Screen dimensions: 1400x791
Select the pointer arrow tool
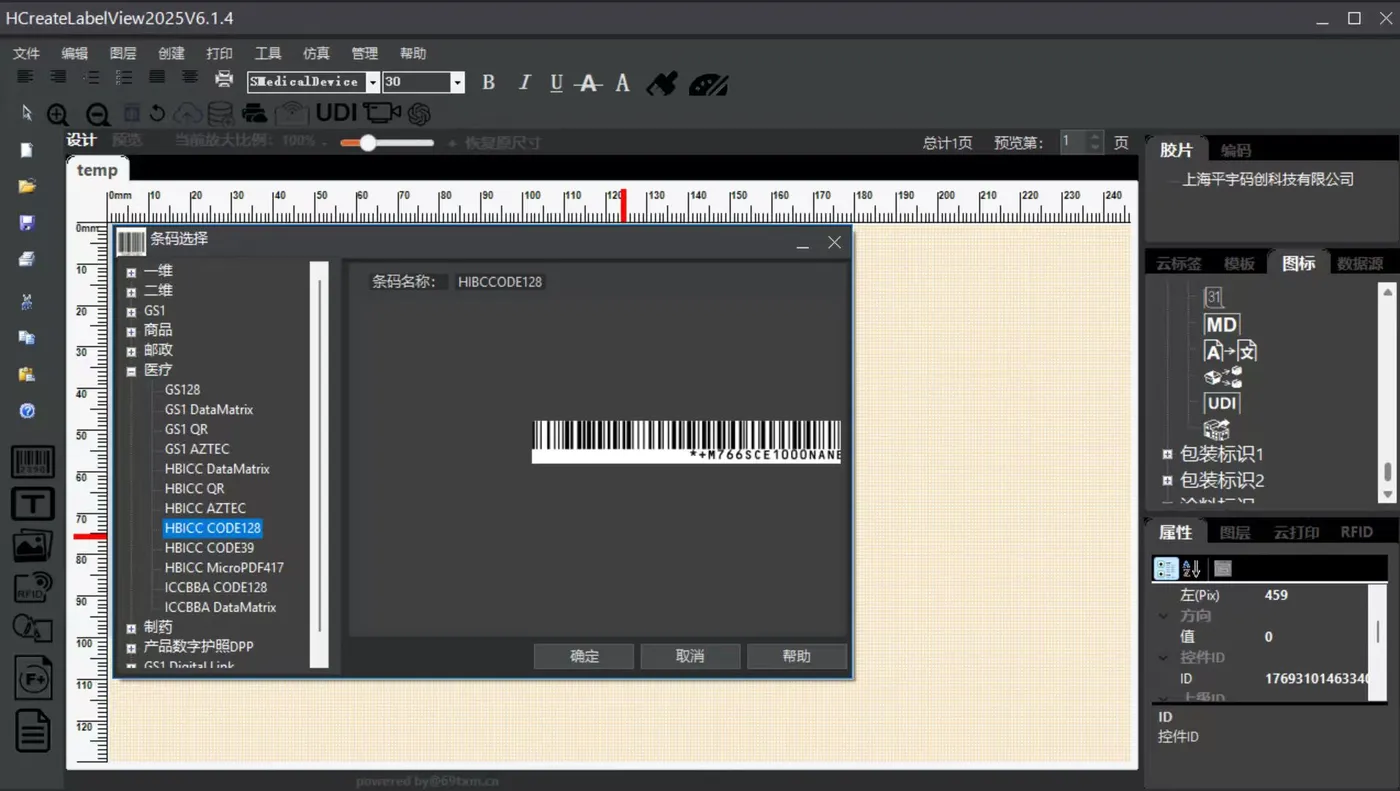click(27, 113)
